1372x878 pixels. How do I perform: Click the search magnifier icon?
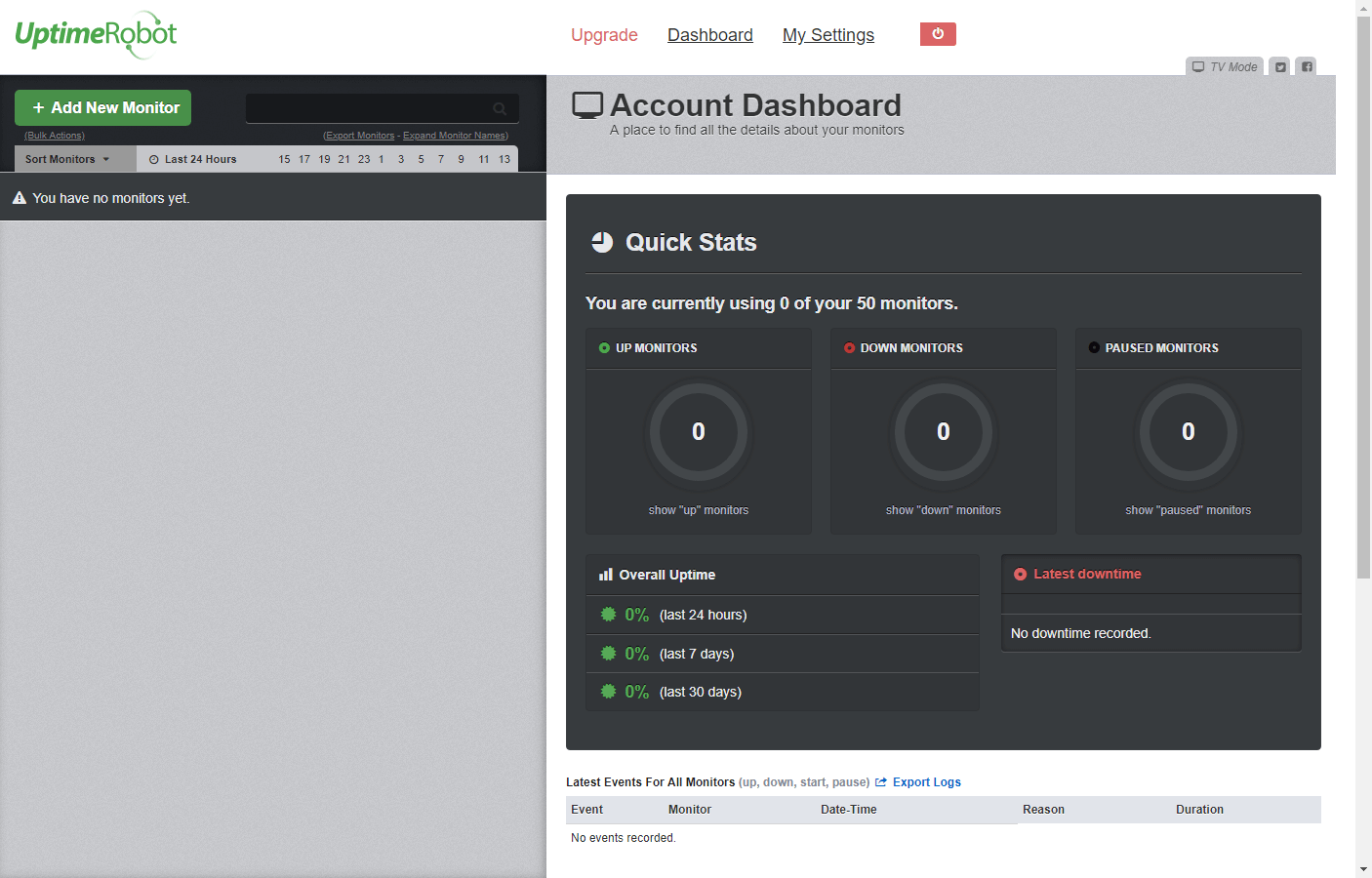500,108
